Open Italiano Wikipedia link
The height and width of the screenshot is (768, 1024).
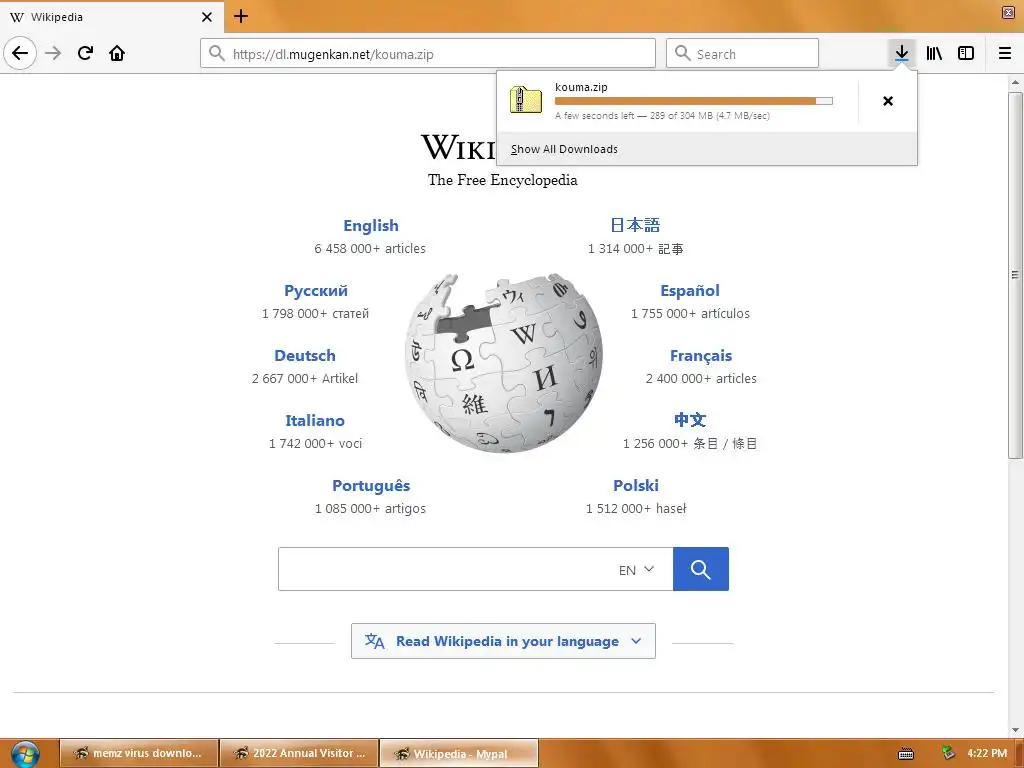(315, 421)
